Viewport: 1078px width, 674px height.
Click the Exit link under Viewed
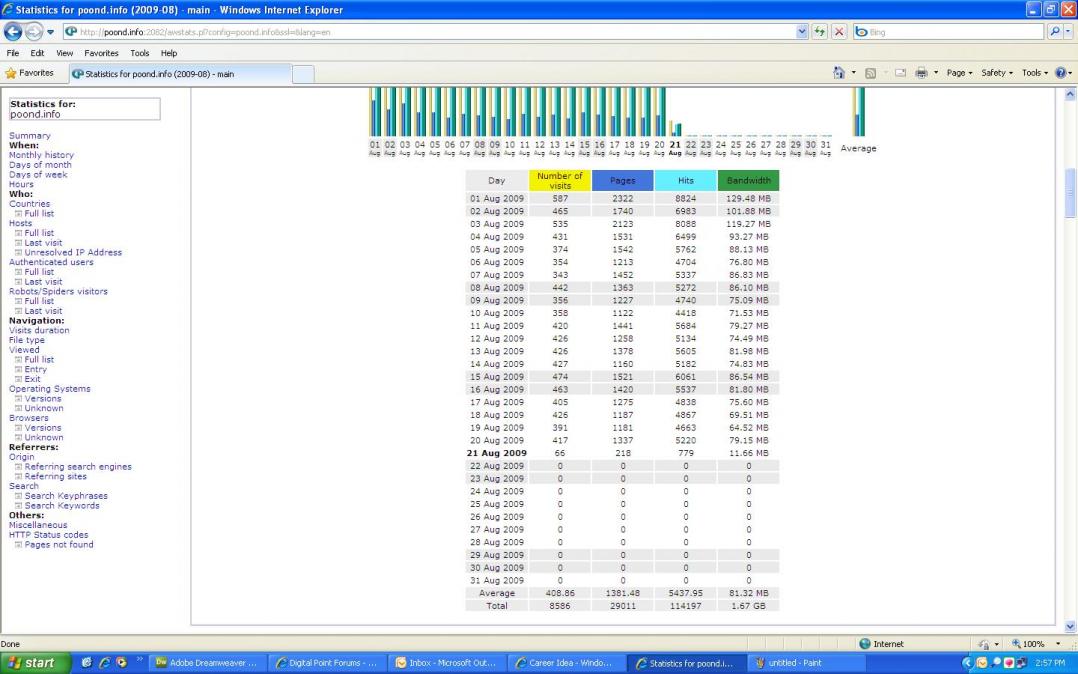(32, 379)
